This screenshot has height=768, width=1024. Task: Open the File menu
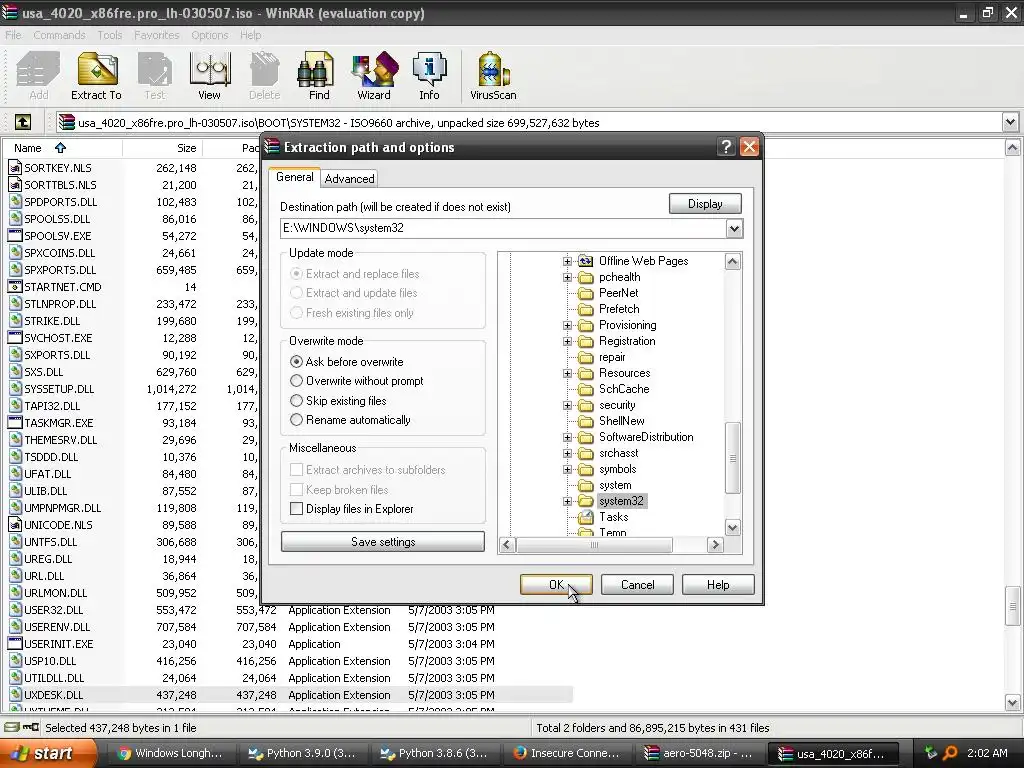[x=13, y=35]
